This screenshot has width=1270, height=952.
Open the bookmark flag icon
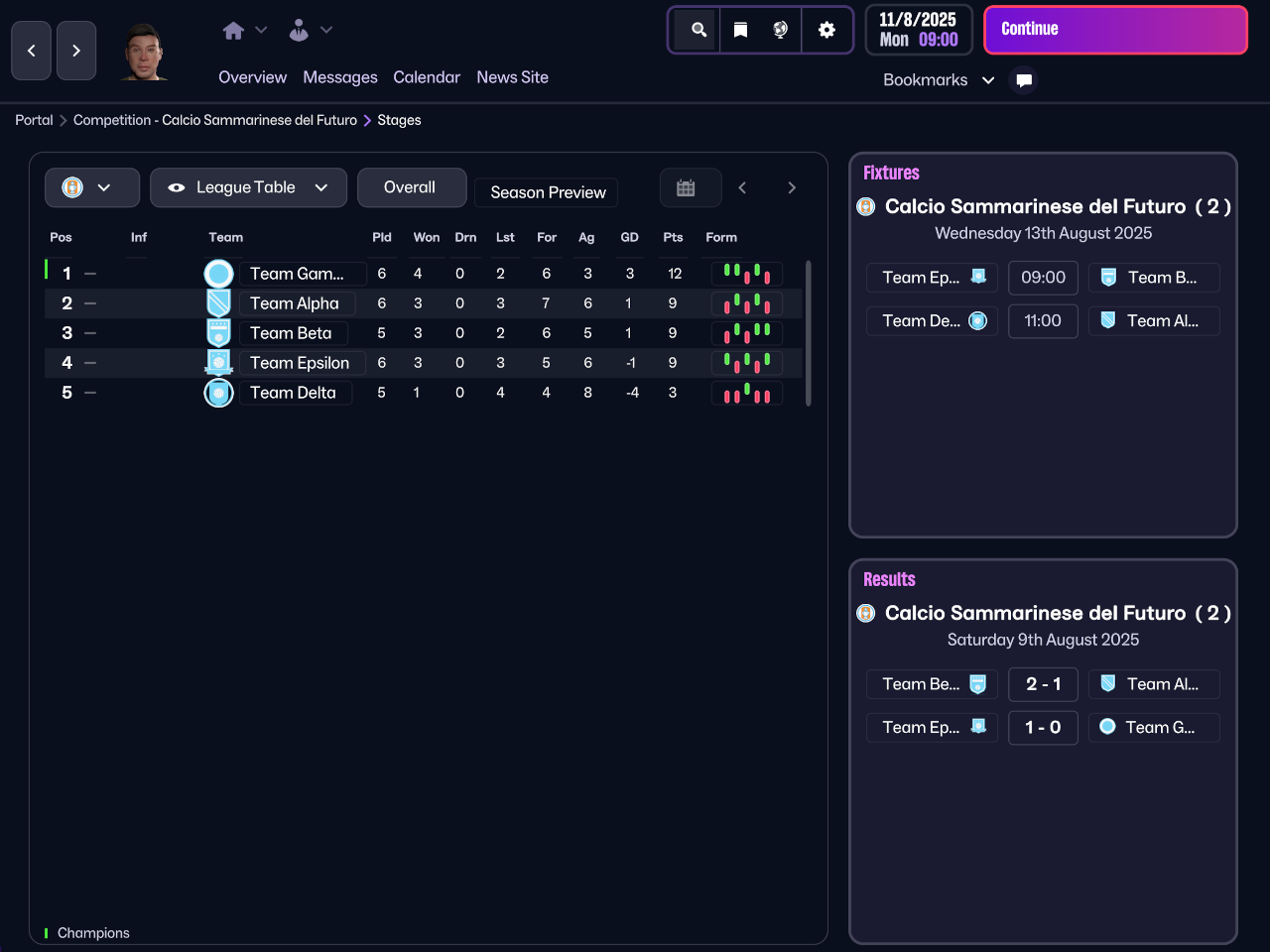pos(740,30)
